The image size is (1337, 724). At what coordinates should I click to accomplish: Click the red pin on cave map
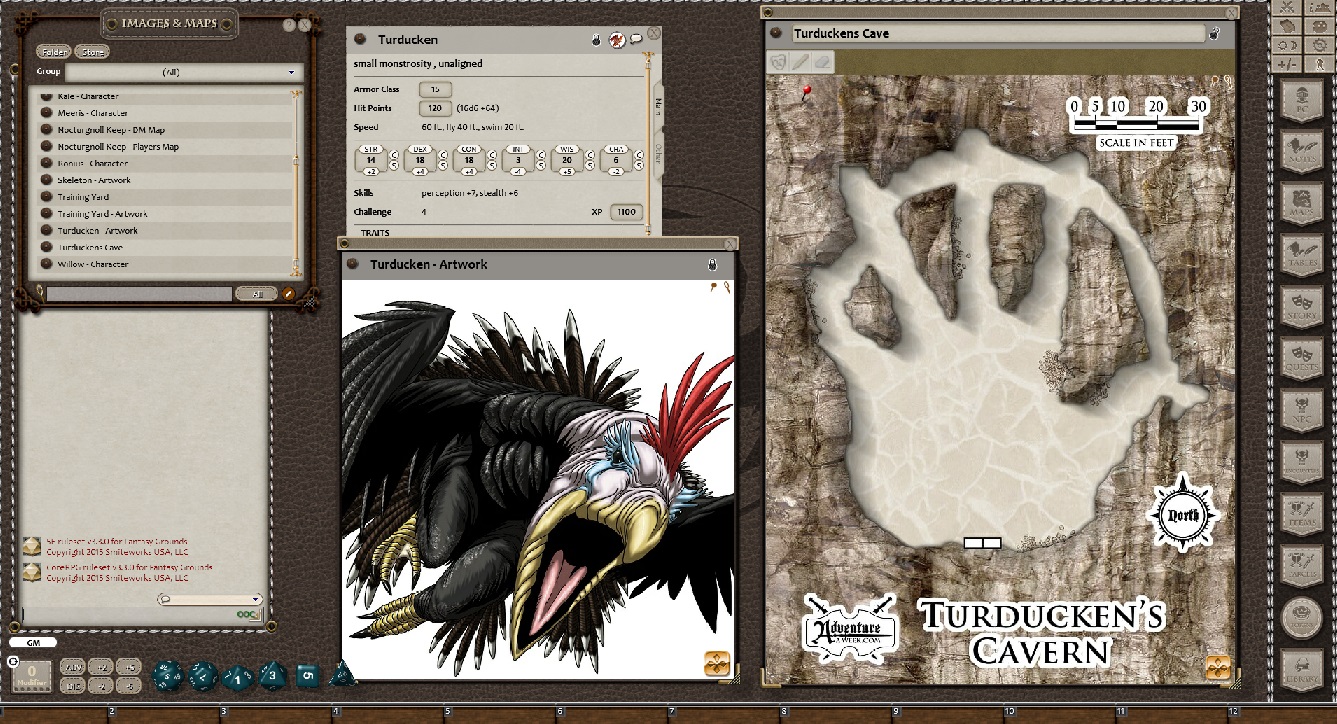(807, 93)
